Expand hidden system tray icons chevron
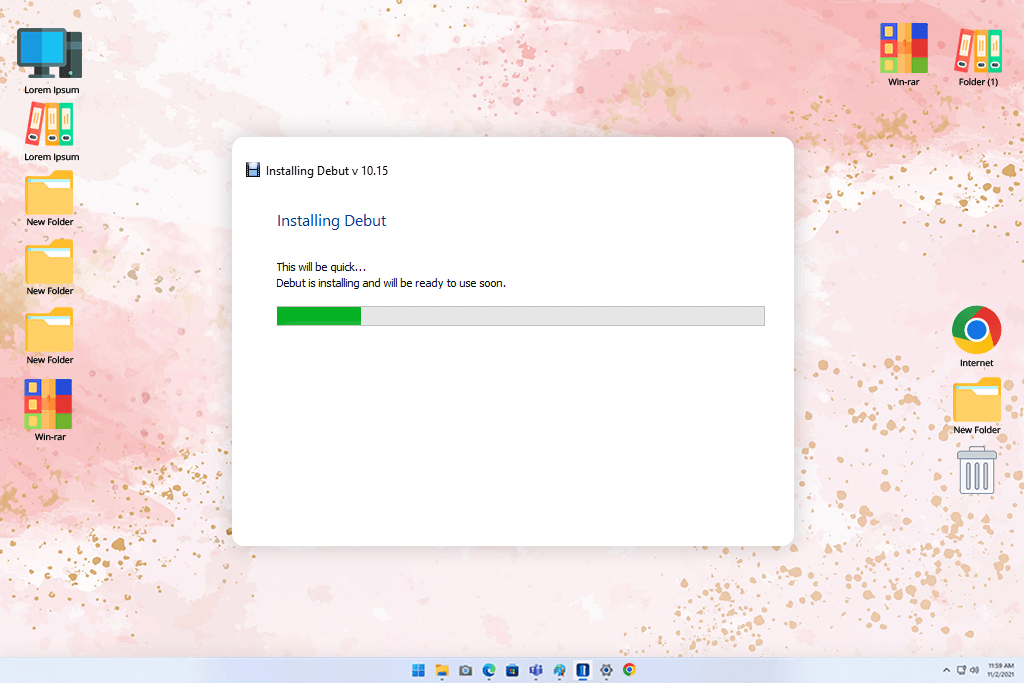Screen dimensions: 1024x683 (946, 671)
